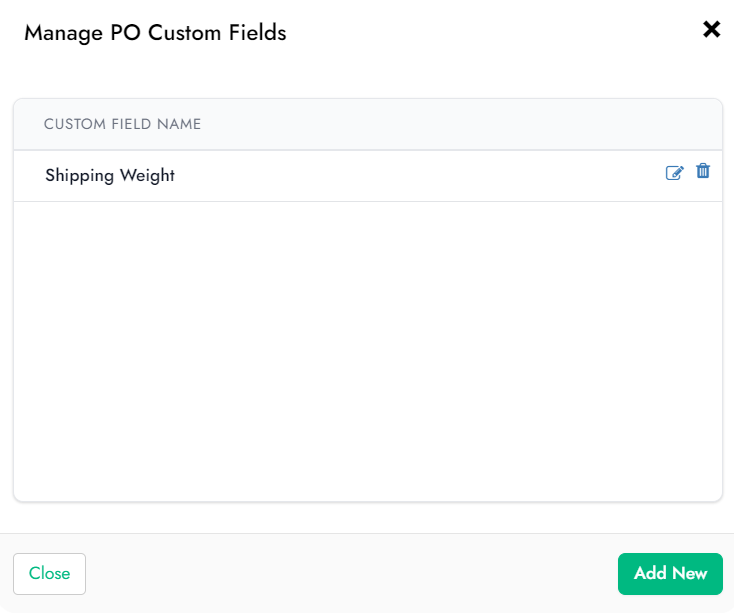
Task: Select the green Add New button
Action: coord(670,574)
